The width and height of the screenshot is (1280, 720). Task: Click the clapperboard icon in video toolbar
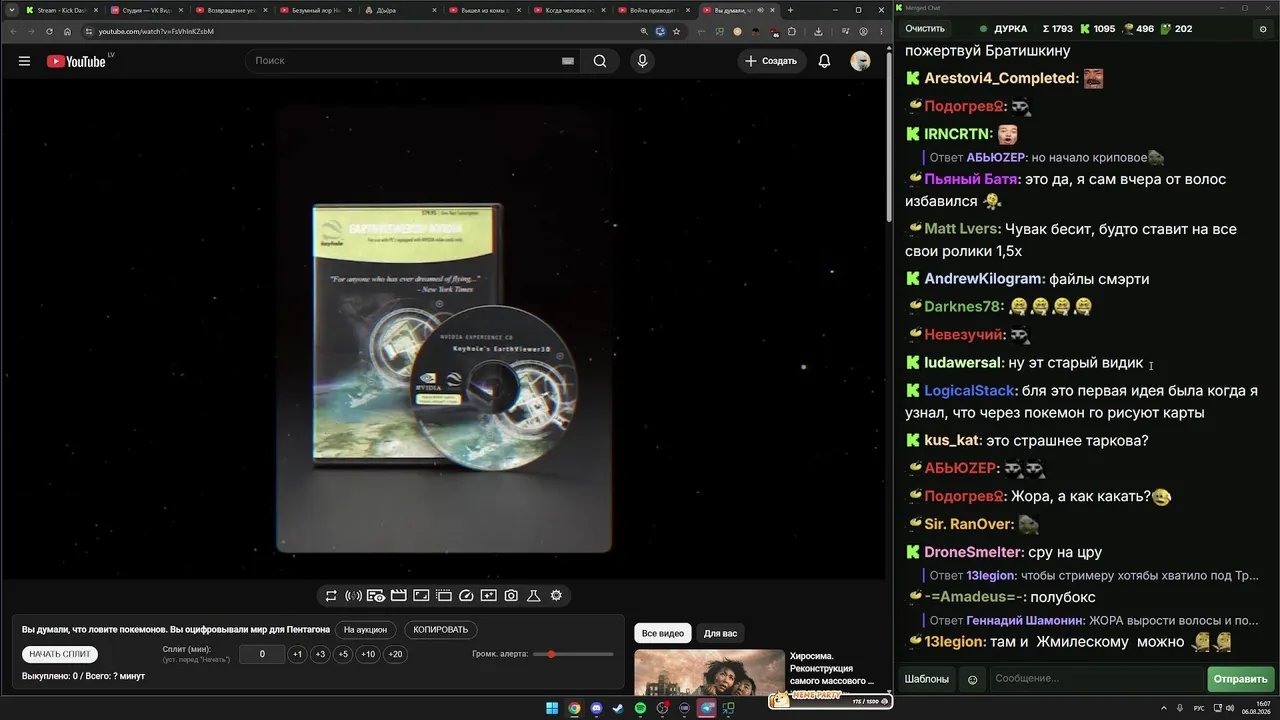click(398, 596)
